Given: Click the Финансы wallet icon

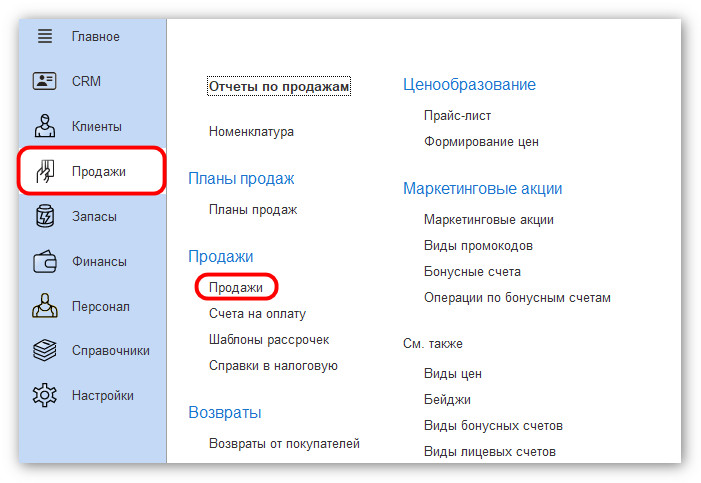Looking at the screenshot, I should 45,261.
